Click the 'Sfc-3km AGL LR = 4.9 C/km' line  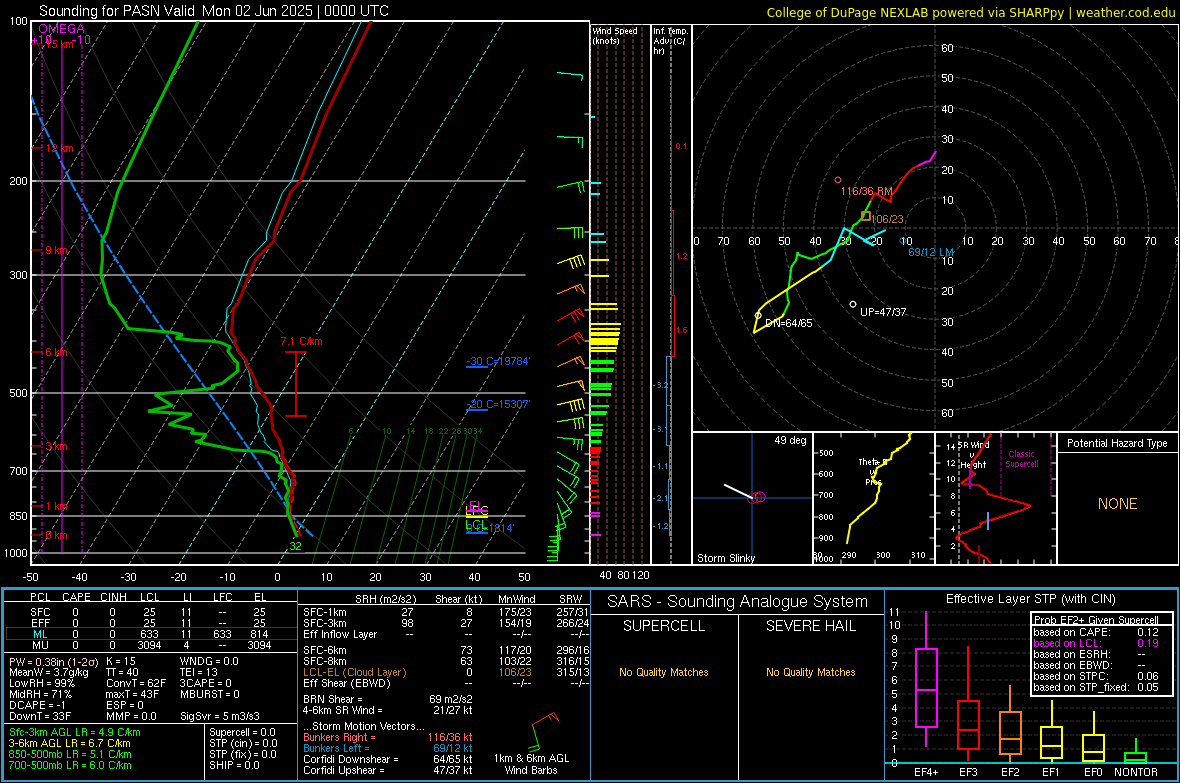pyautogui.click(x=75, y=733)
